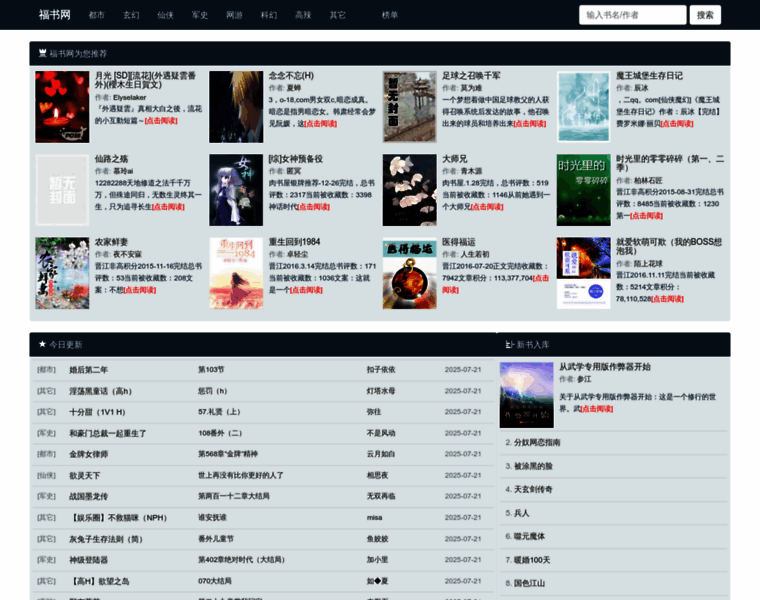This screenshot has height=600, width=760.
Task: Open the 农家鲜妻 cover thumbnail
Action: coord(62,273)
